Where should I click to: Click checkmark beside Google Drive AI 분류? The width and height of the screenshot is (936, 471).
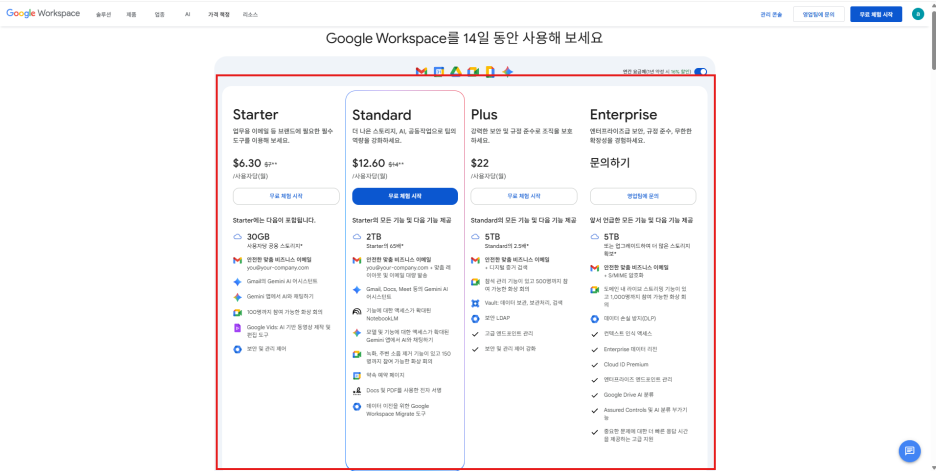pos(595,395)
